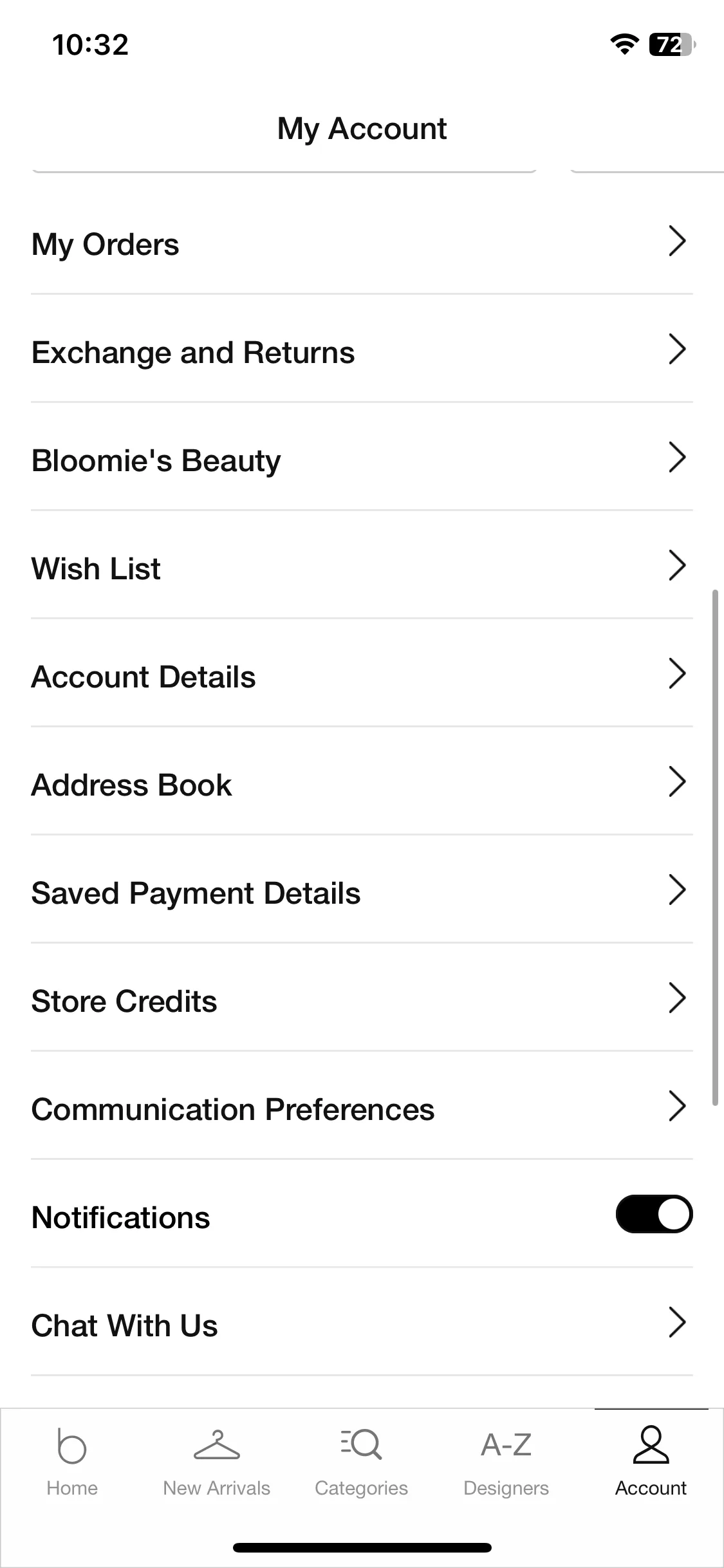The height and width of the screenshot is (1568, 724).
Task: Go to Address Book
Action: pos(362,782)
